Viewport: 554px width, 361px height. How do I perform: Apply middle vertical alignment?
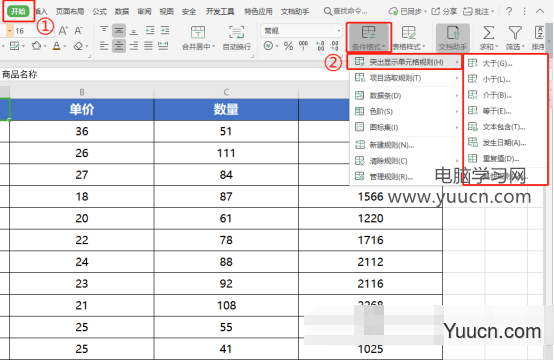(119, 31)
